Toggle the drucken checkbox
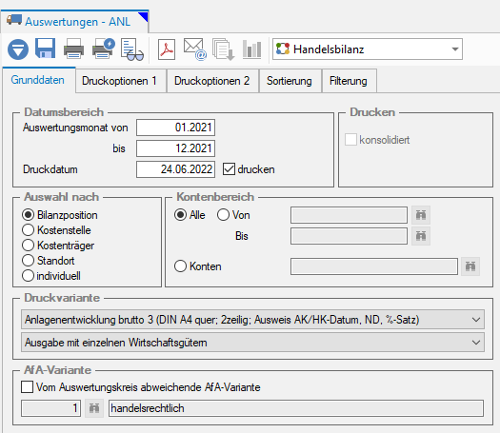This screenshot has width=500, height=433. (x=229, y=169)
